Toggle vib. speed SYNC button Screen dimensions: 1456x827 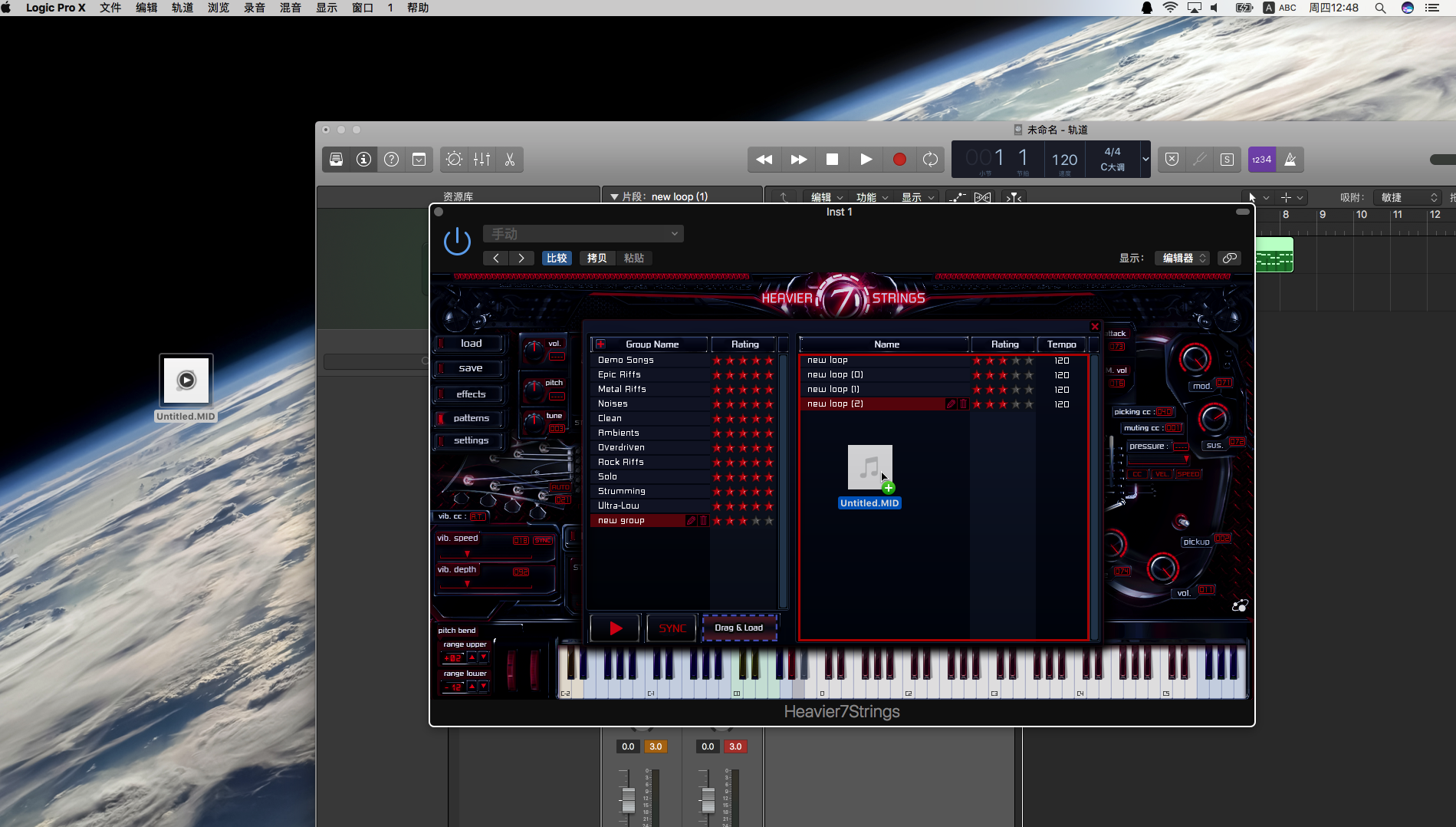(x=543, y=541)
